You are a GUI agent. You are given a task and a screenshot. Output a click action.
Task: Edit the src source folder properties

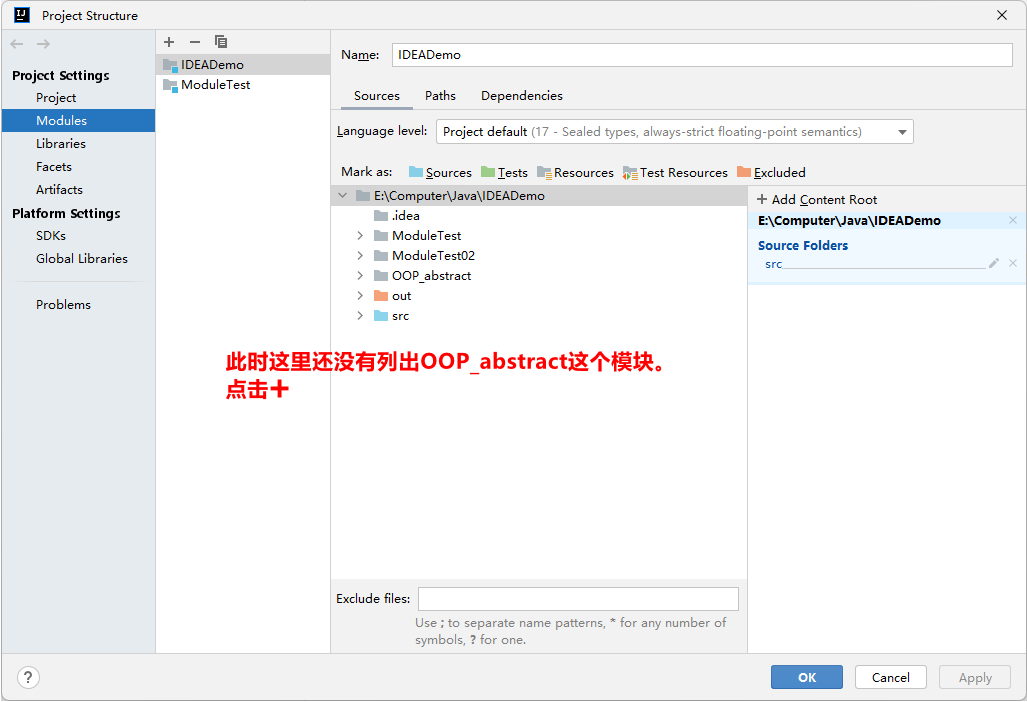[994, 263]
